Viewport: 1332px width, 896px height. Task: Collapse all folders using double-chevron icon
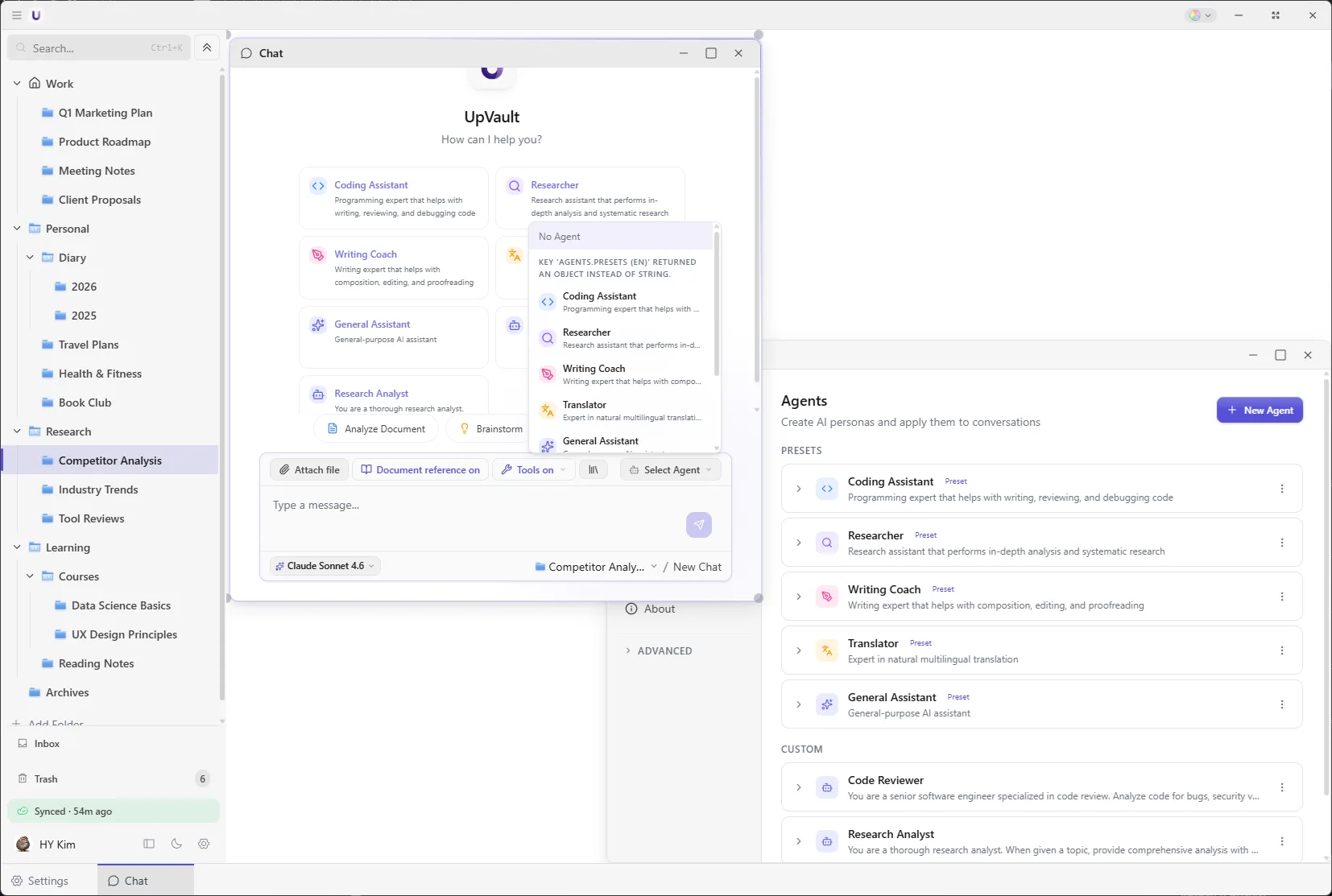207,47
